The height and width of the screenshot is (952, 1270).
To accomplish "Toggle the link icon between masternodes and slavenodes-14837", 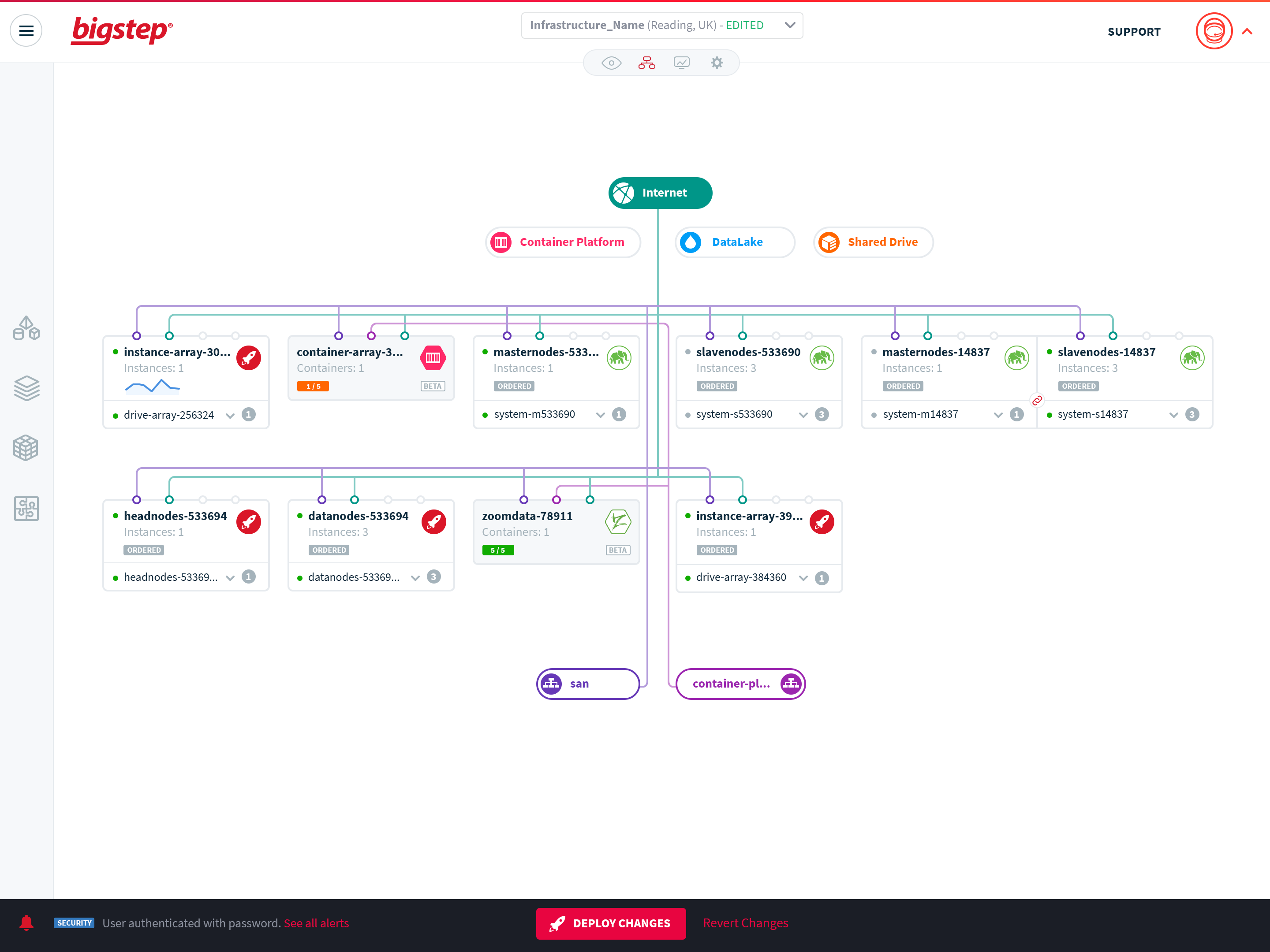I will tap(1037, 401).
